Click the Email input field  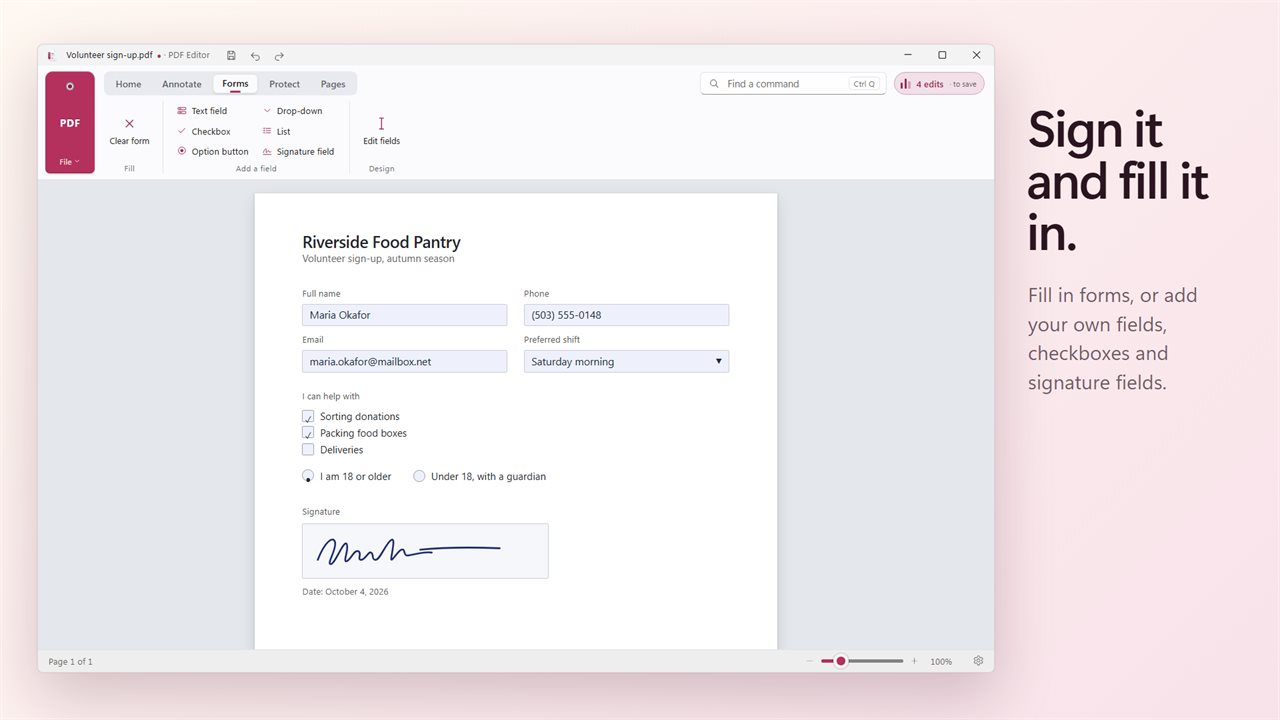click(405, 361)
